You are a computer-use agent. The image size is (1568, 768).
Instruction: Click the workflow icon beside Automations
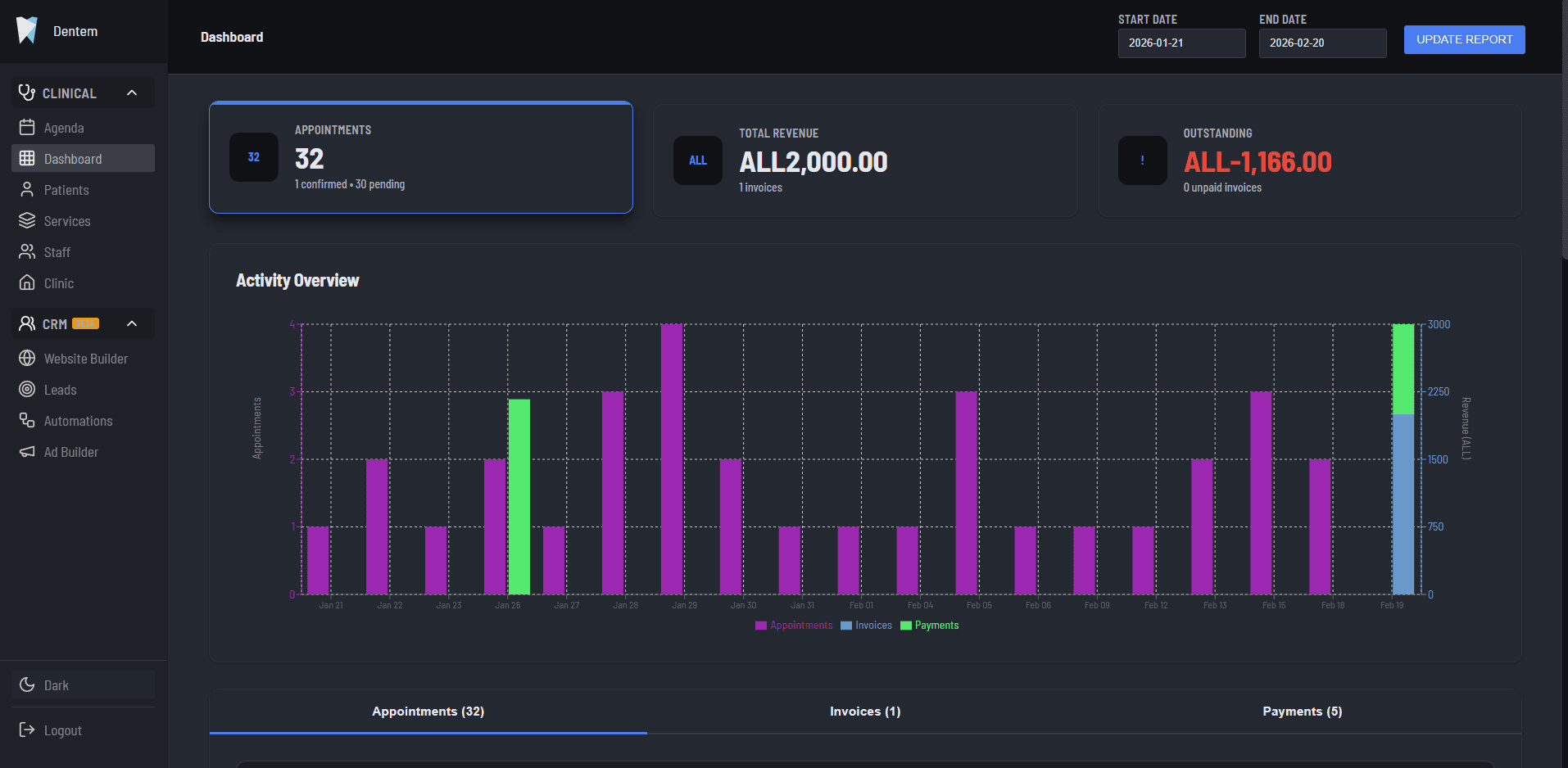27,420
